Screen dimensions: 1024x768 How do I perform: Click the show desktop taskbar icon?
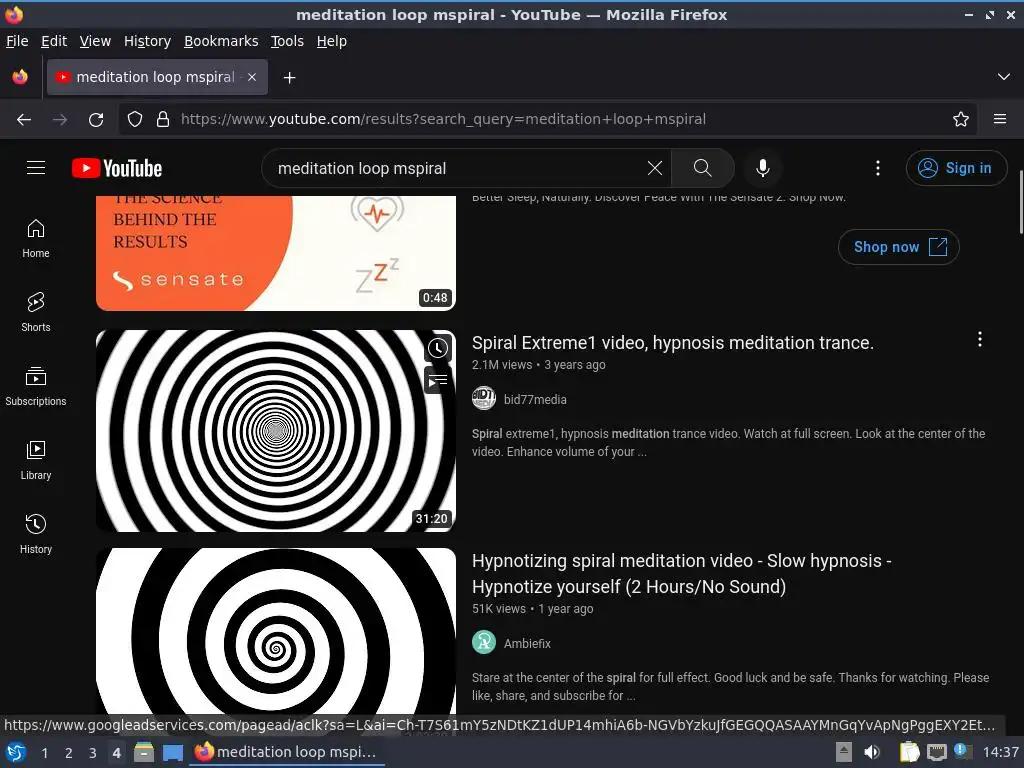coord(172,752)
